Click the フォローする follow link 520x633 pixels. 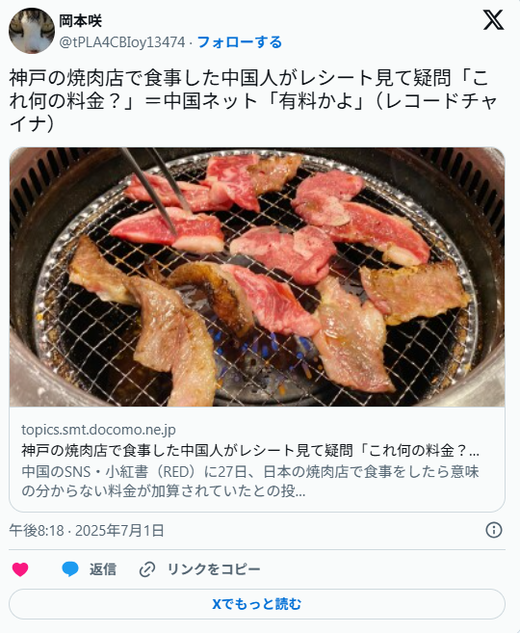tap(239, 42)
